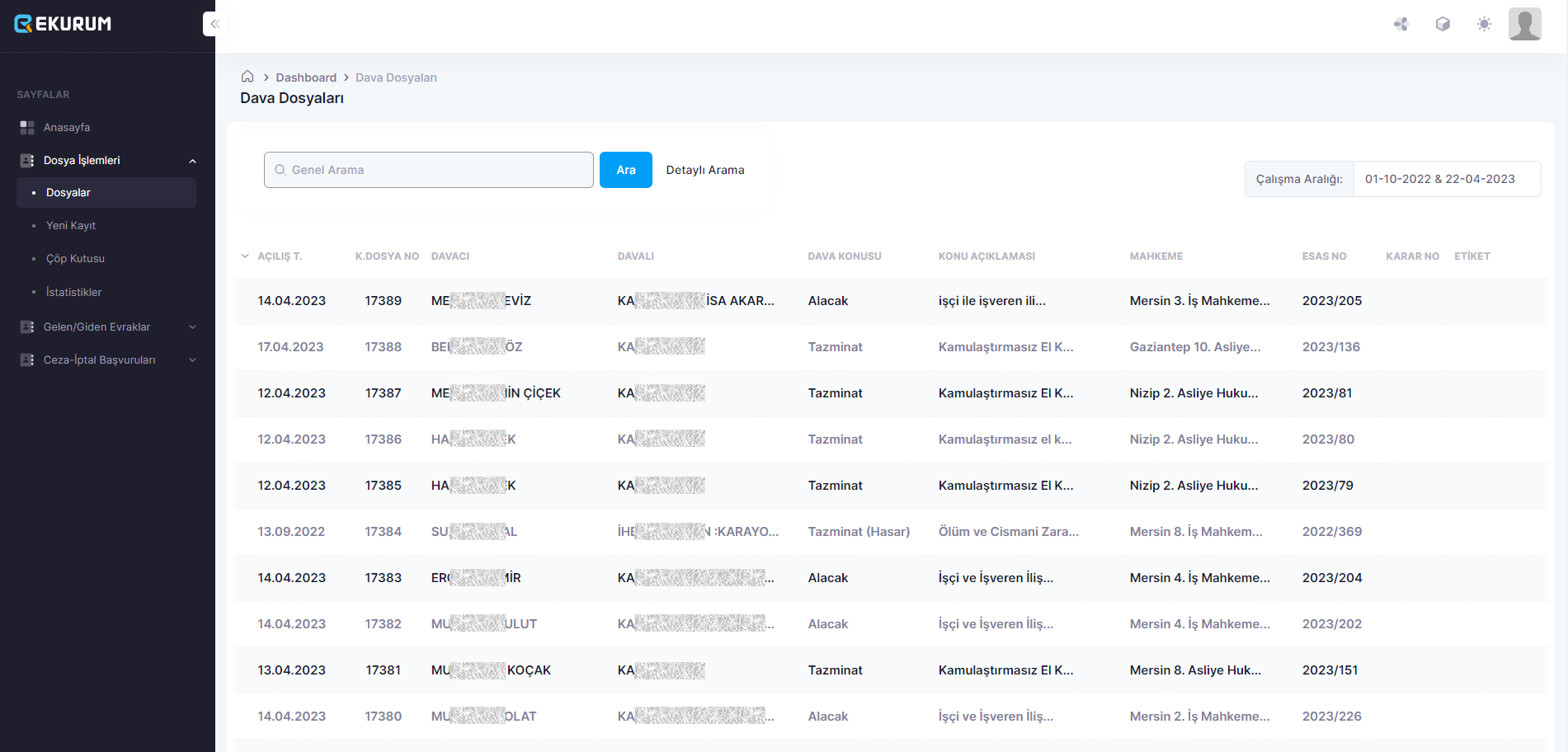This screenshot has height=752, width=1568.
Task: Navigate to Dashboard breadcrumb link
Action: pyautogui.click(x=306, y=78)
